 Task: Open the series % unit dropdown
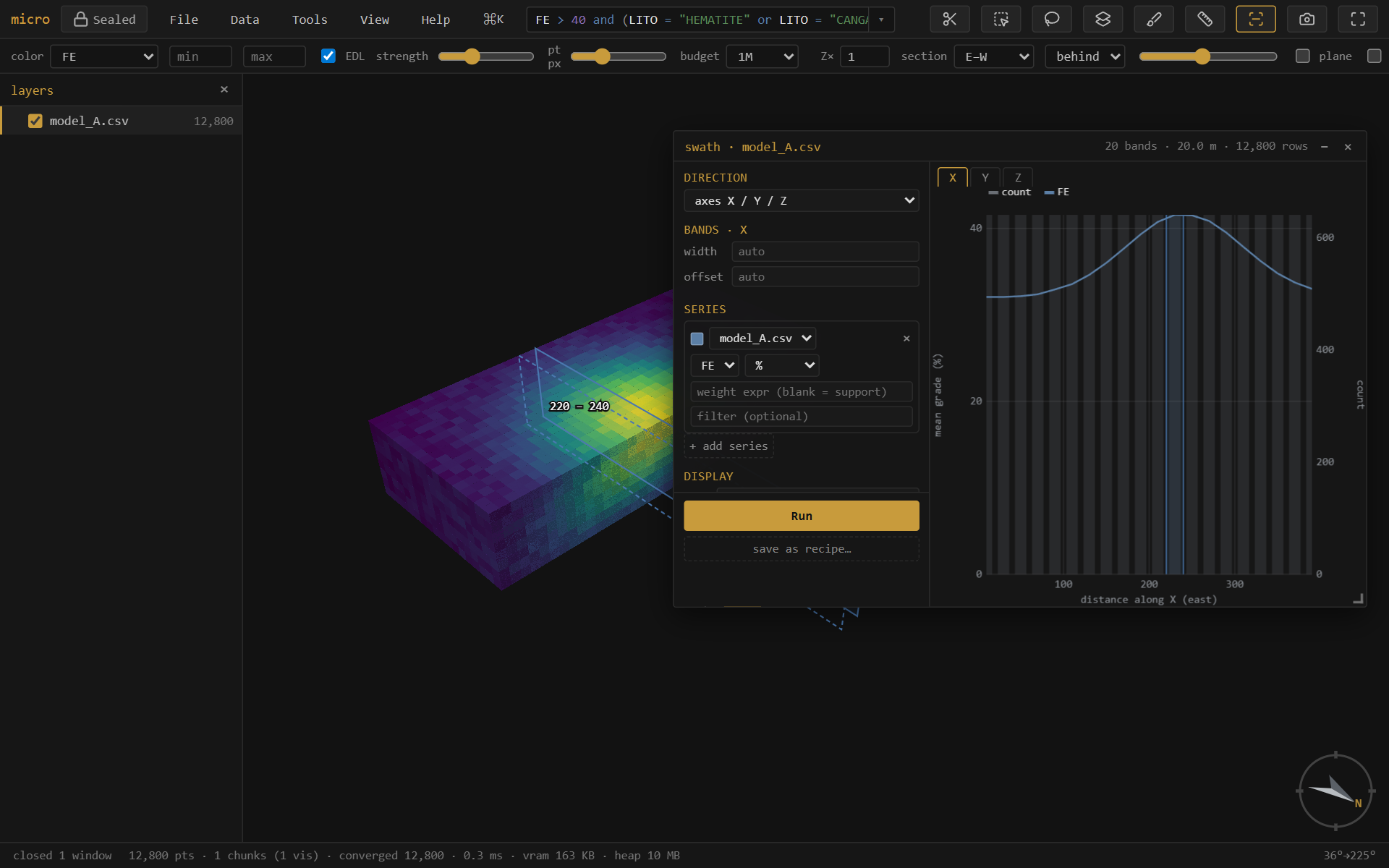pyautogui.click(x=782, y=365)
